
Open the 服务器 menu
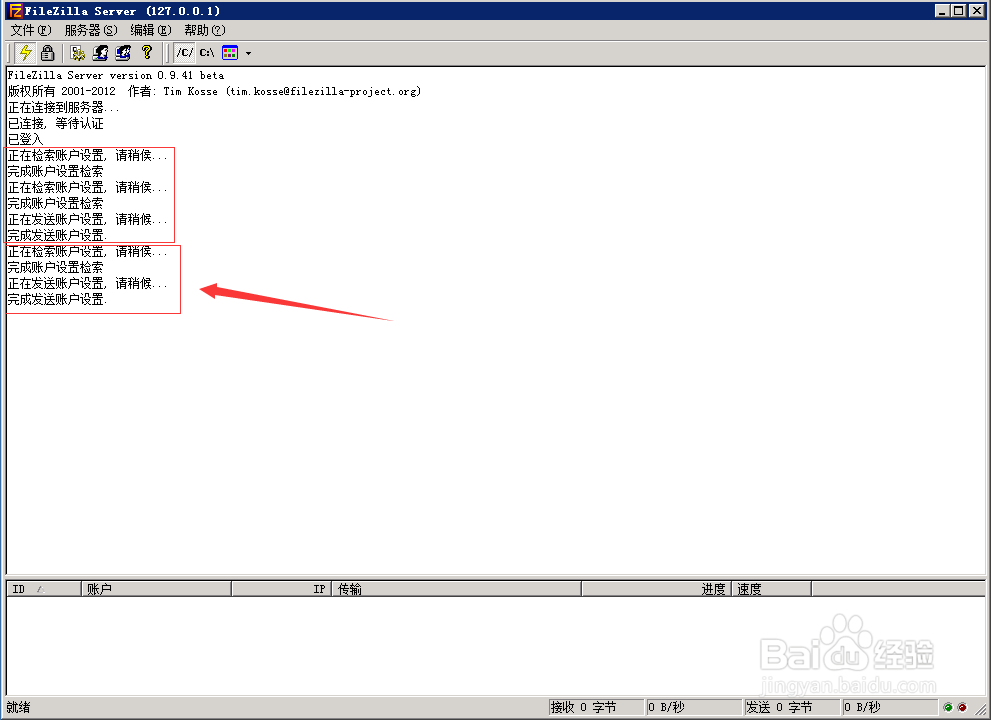91,30
